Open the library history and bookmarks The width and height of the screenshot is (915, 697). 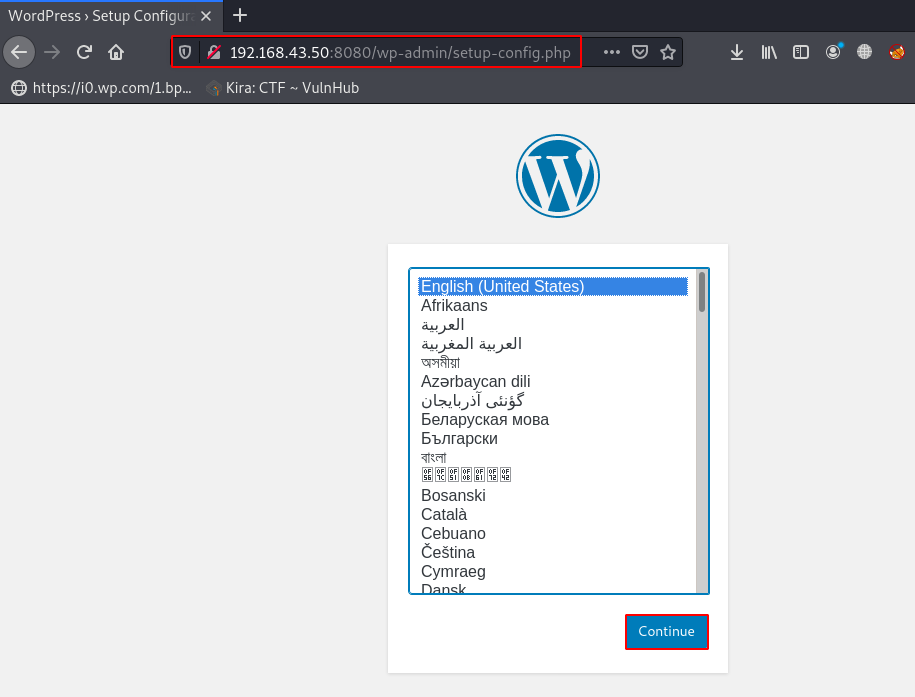[769, 53]
